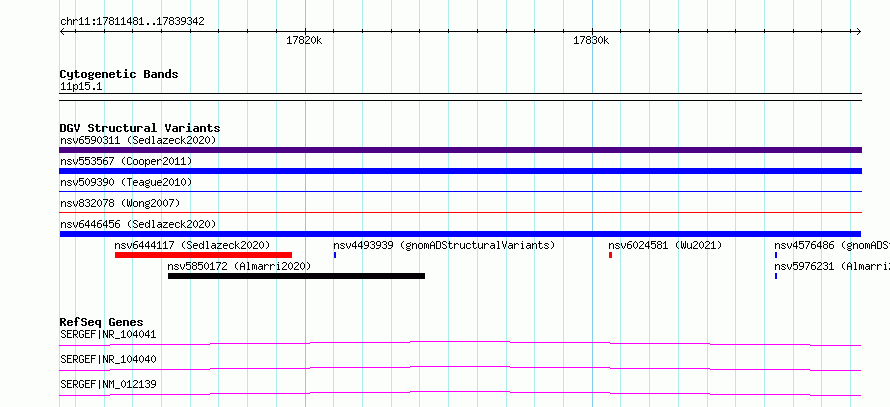Viewport: 890px width, 407px height.
Task: Click the RefSeq Genes track title
Action: (102, 322)
